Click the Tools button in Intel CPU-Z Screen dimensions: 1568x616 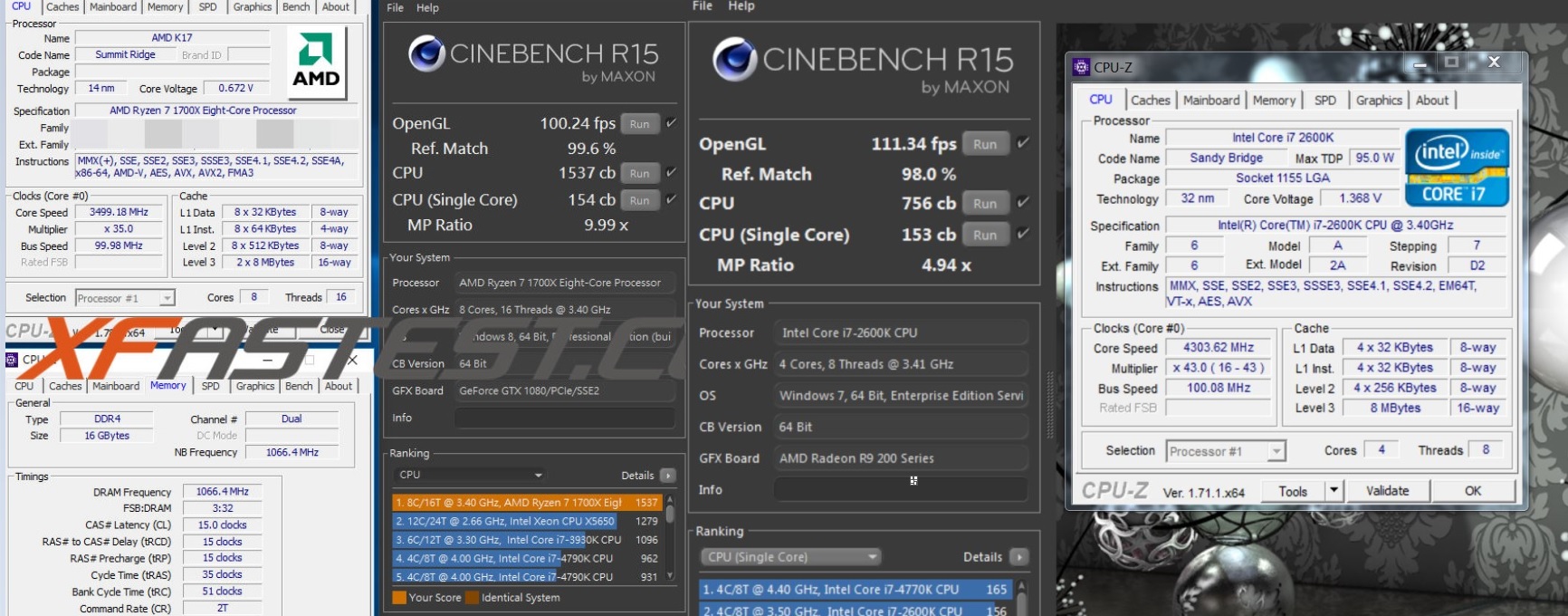click(1293, 491)
